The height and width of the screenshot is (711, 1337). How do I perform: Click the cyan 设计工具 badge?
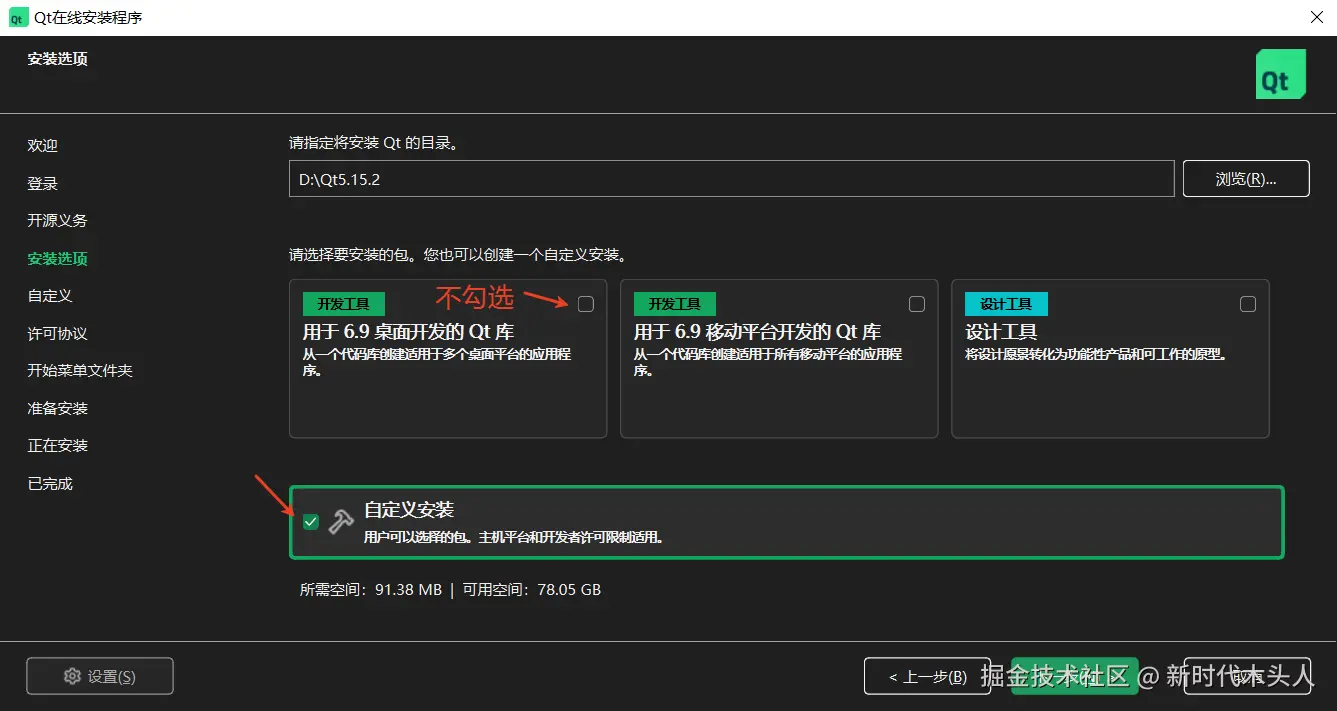[1006, 304]
